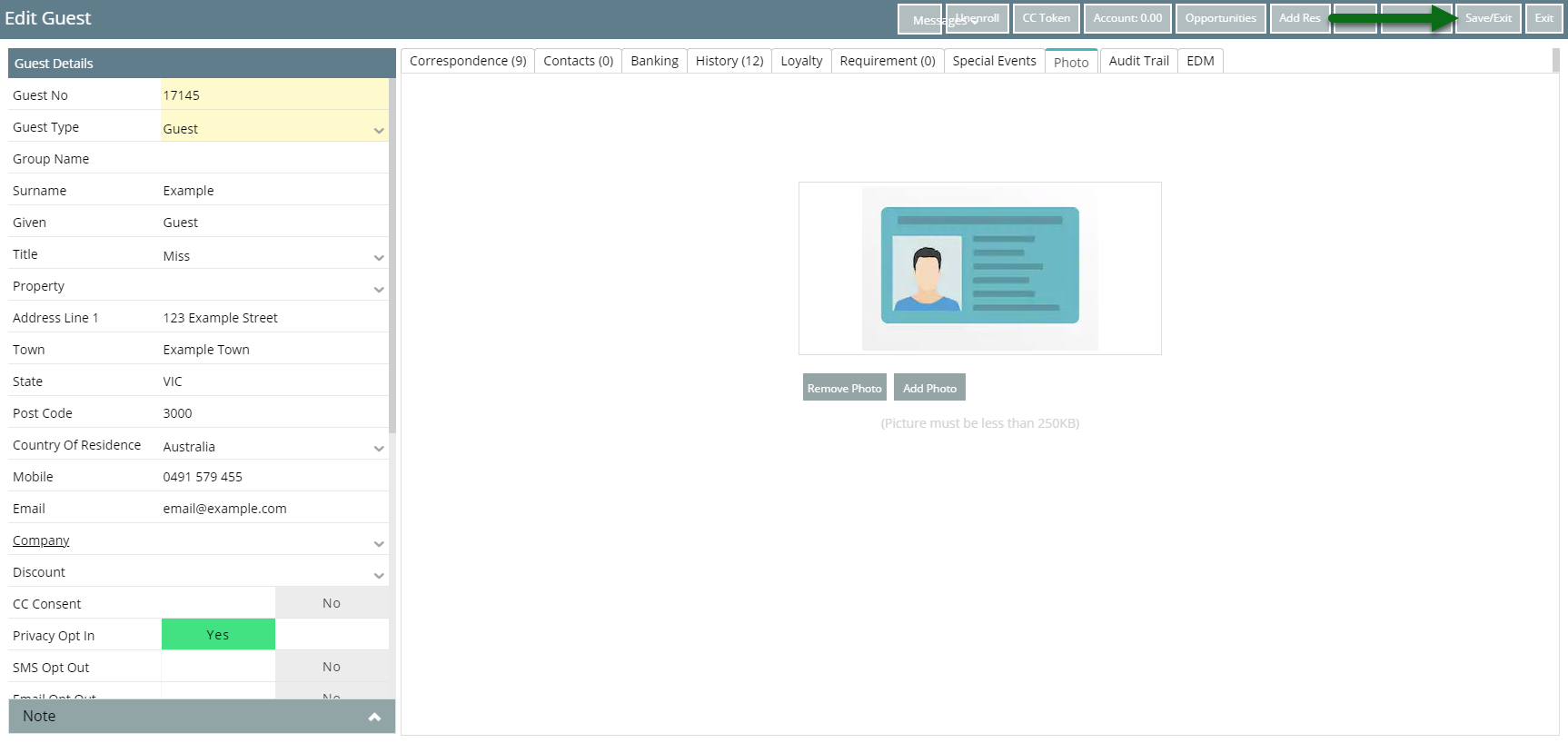Toggle Privacy Opt In Yes switch
Image resolution: width=1568 pixels, height=743 pixels.
[218, 635]
